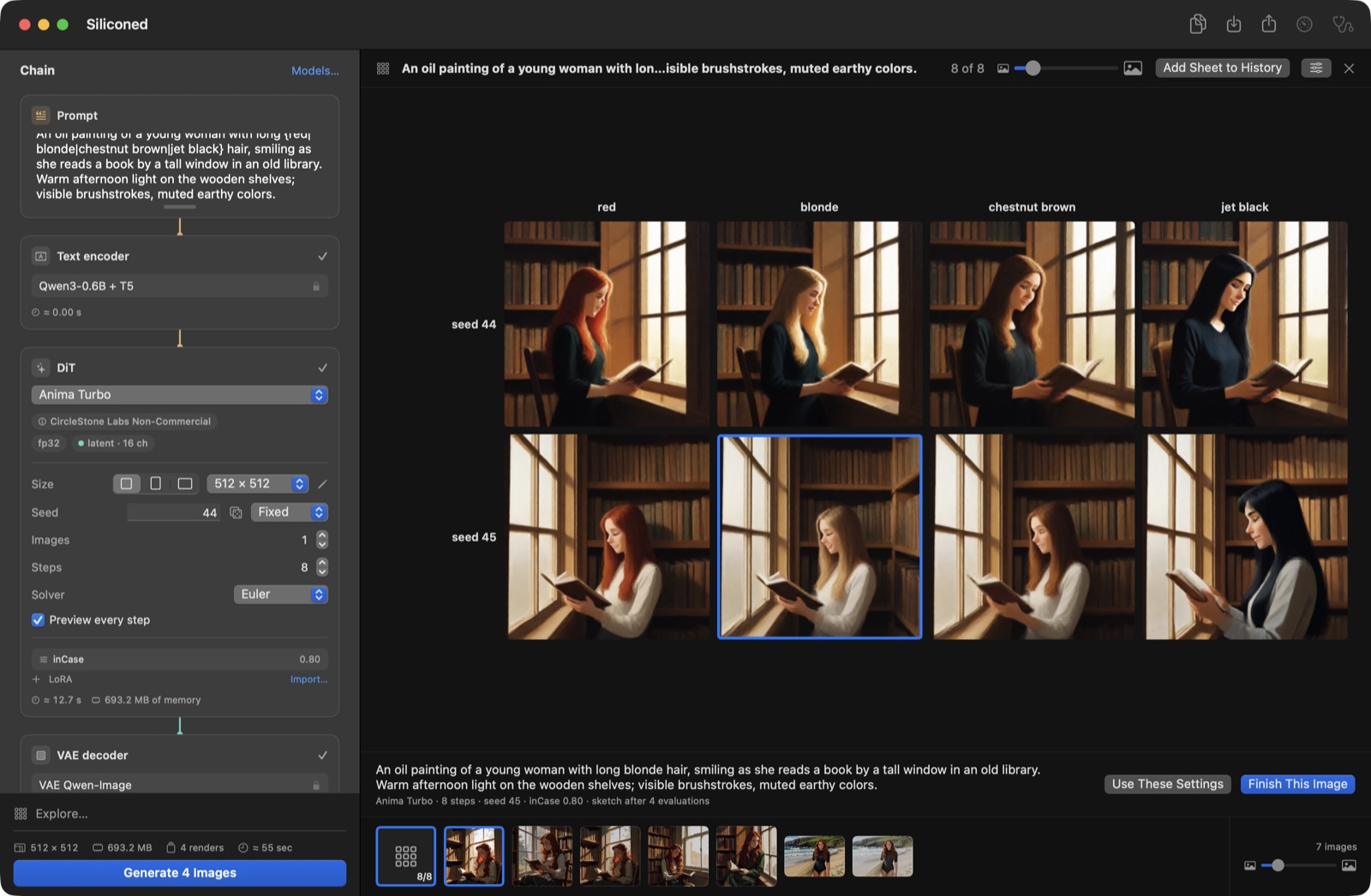Click the VAE decoder block icon

click(x=40, y=755)
